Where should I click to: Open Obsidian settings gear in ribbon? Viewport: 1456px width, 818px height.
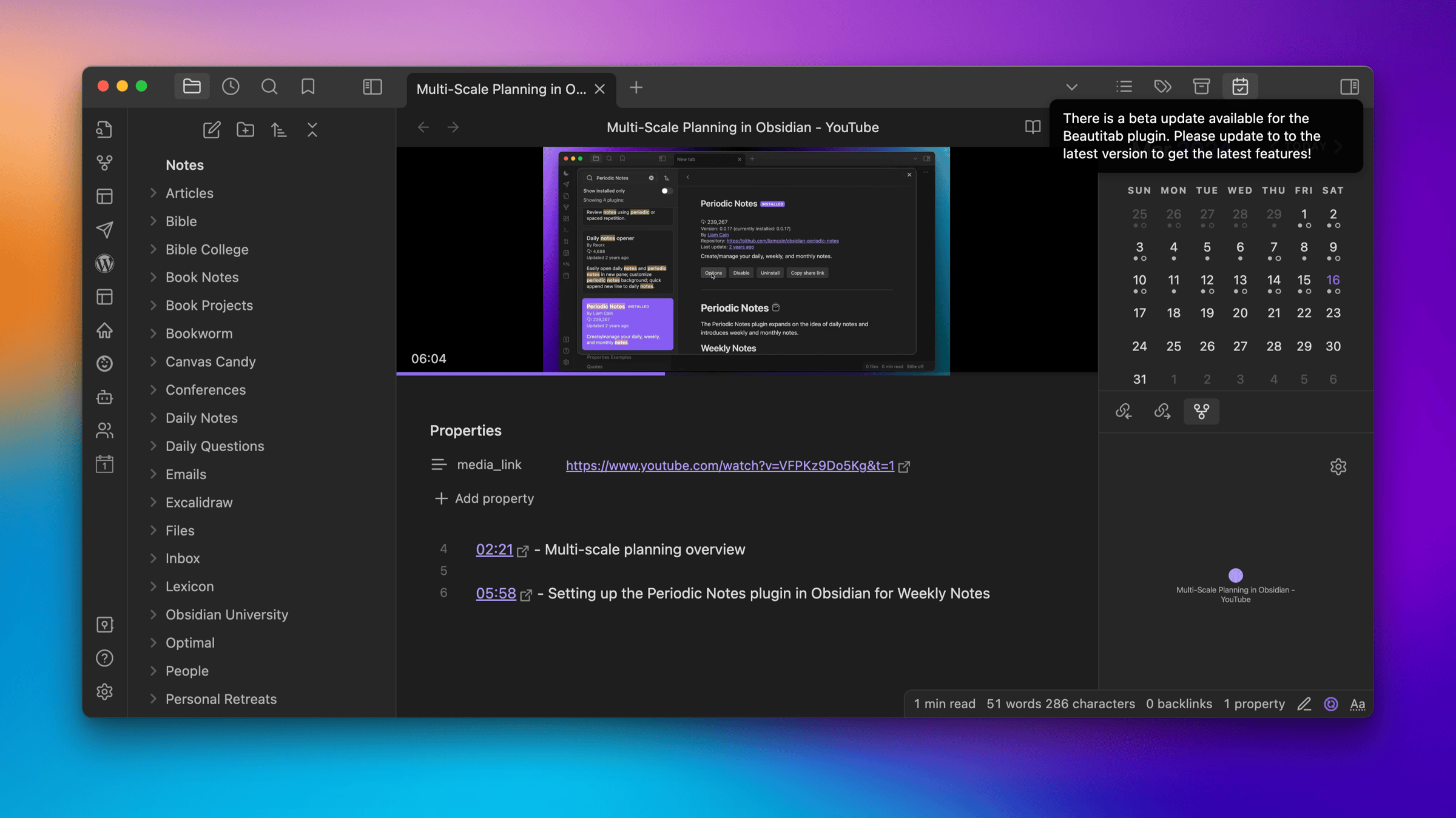[104, 692]
